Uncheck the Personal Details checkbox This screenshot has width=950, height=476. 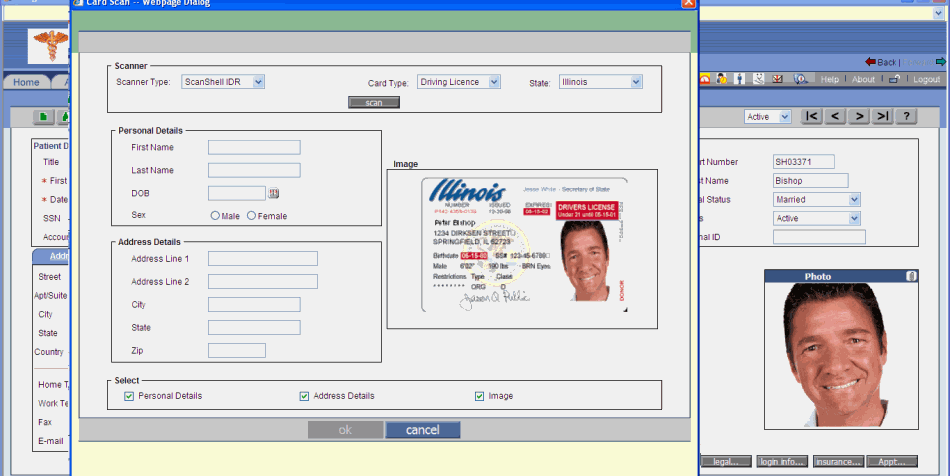pyautogui.click(x=129, y=396)
